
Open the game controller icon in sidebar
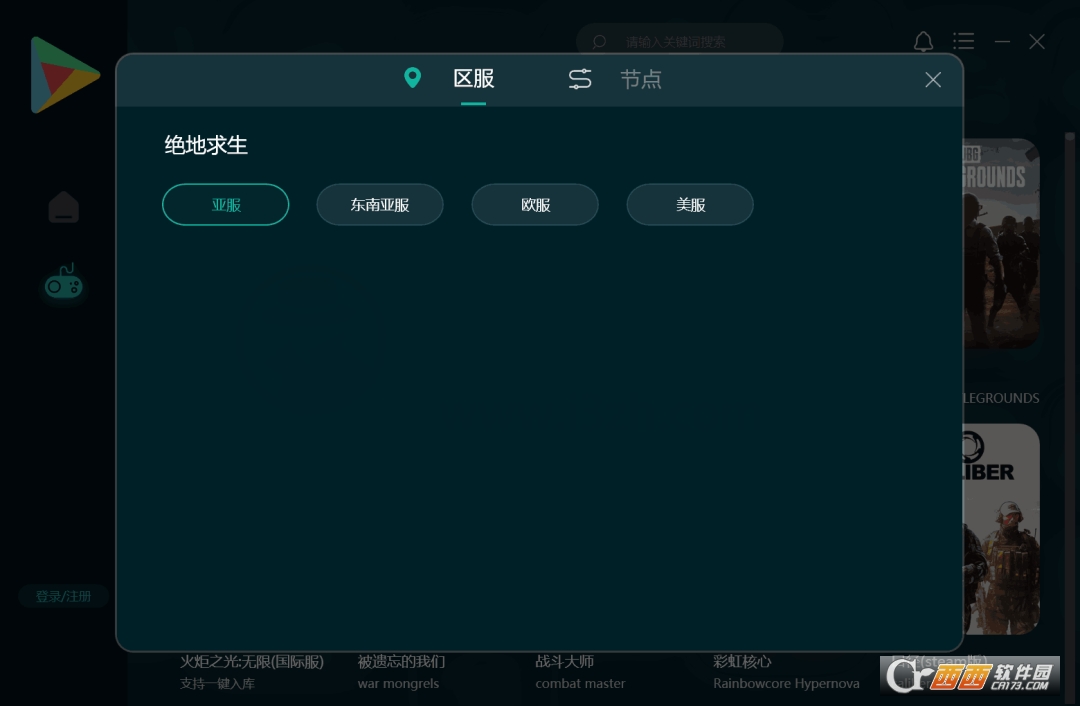pos(63,282)
